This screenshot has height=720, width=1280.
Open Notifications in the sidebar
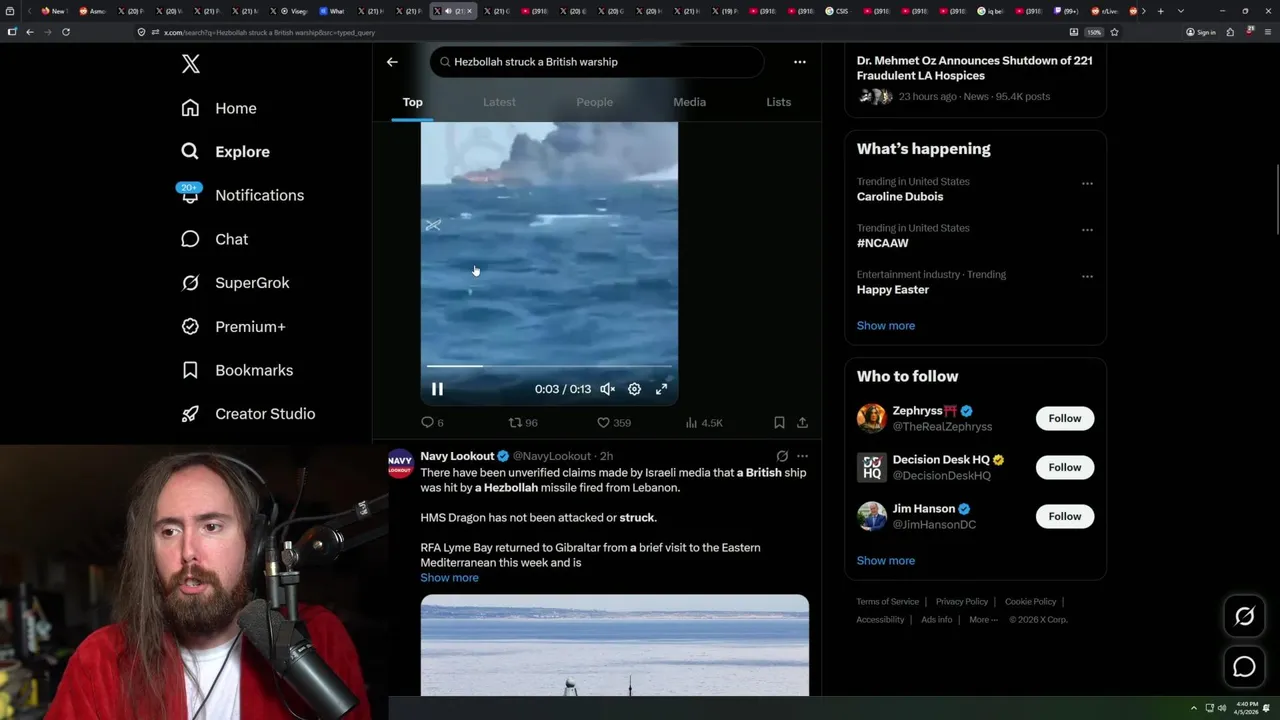tap(242, 195)
